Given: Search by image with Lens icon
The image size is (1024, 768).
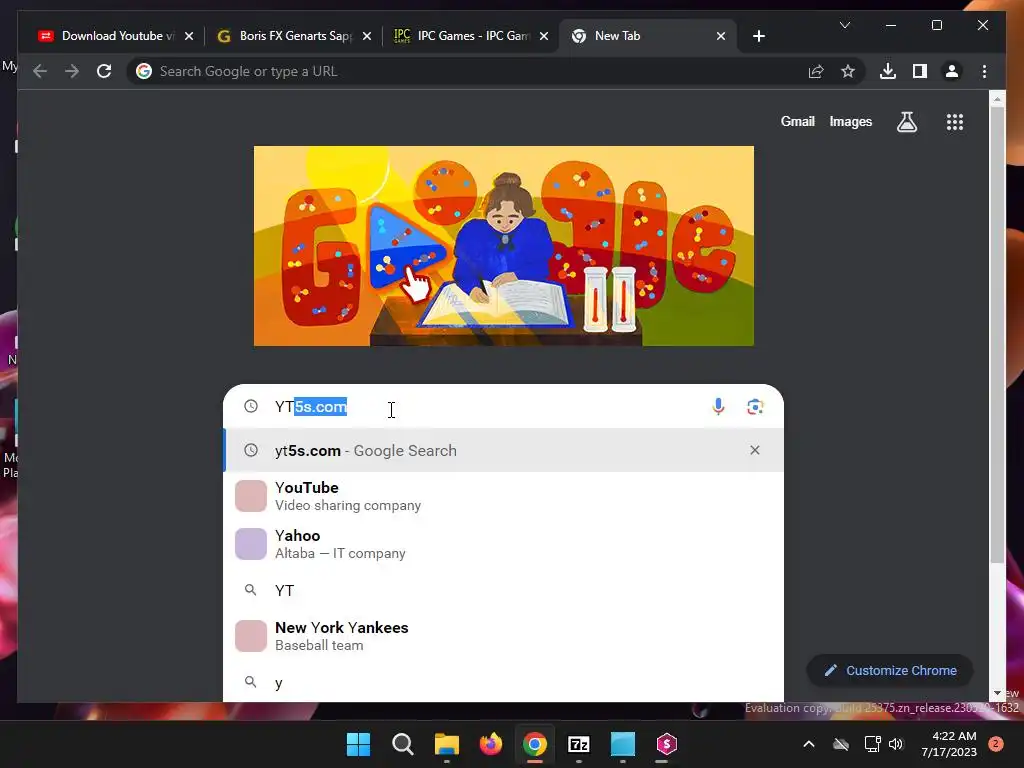Looking at the screenshot, I should click(x=755, y=406).
